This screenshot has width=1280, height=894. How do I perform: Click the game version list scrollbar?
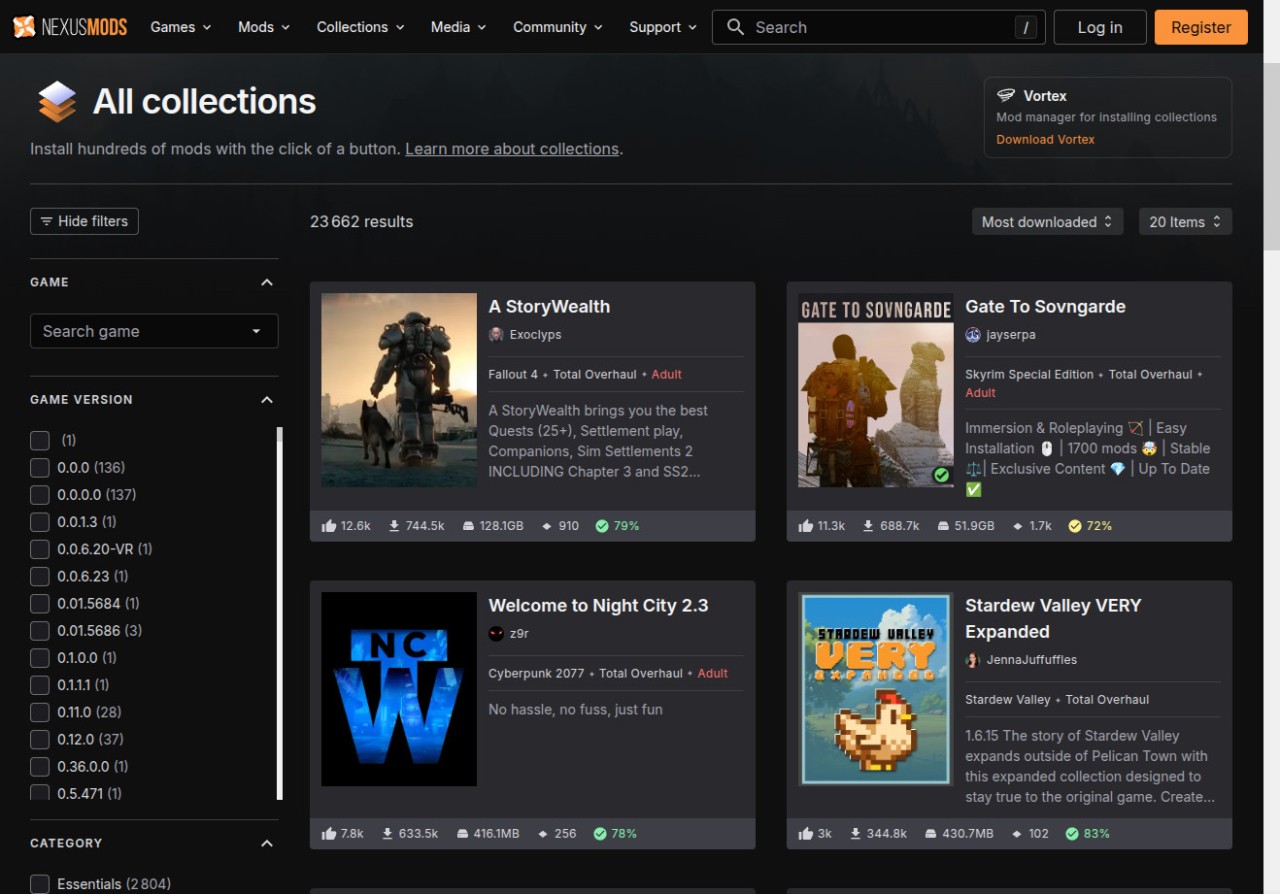click(280, 612)
